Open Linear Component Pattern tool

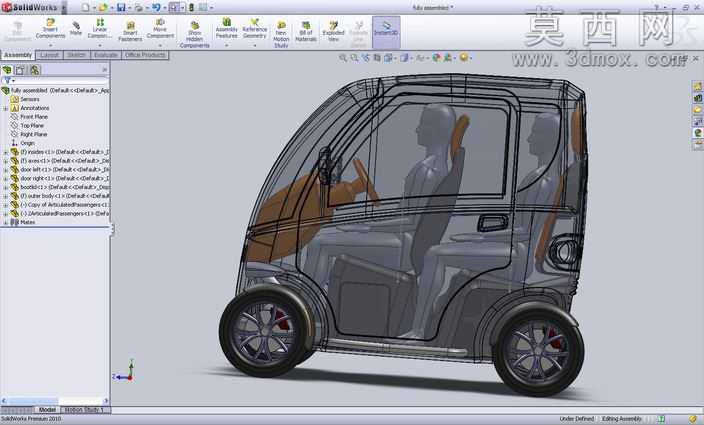pyautogui.click(x=100, y=29)
